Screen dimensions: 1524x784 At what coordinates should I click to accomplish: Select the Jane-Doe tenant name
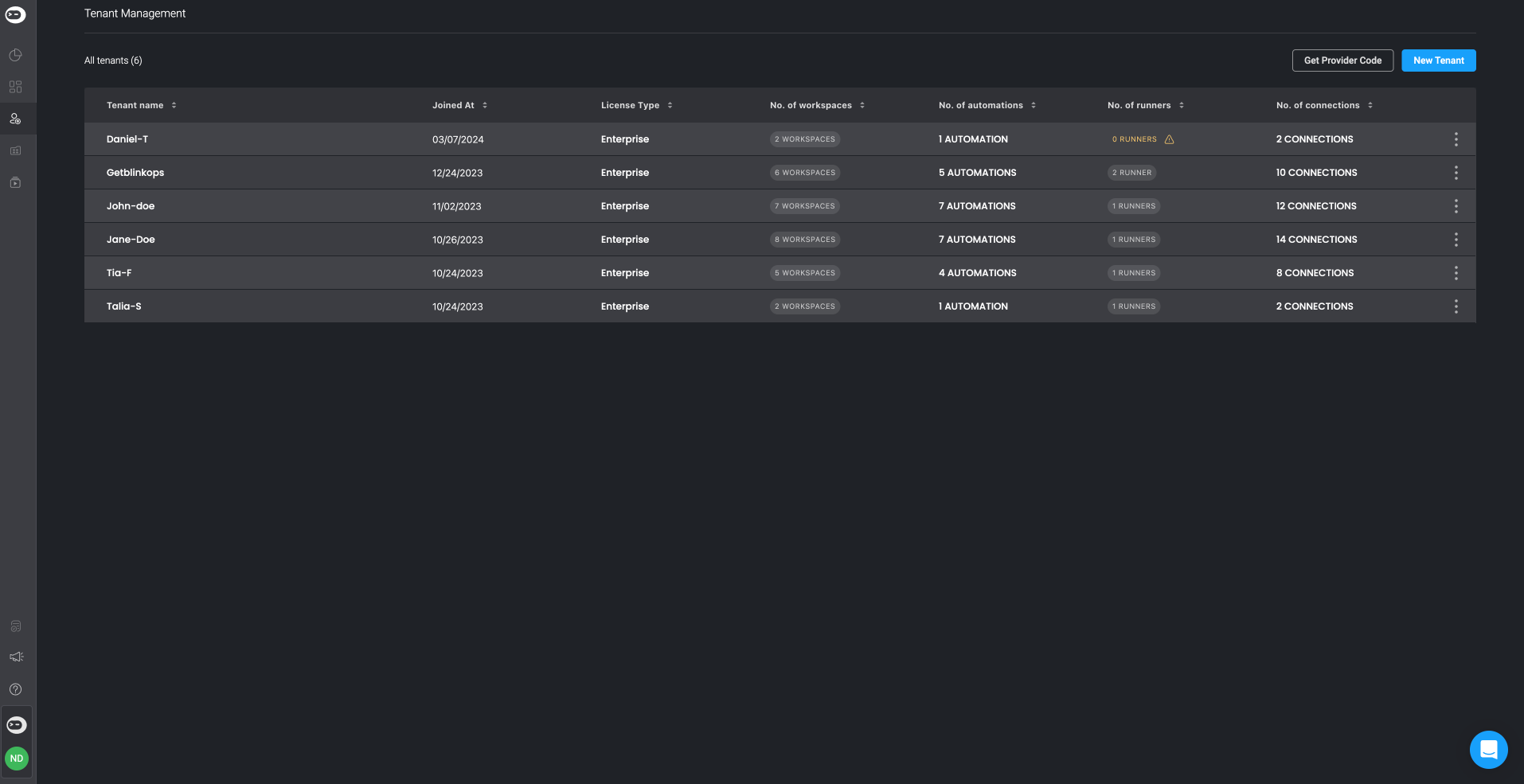coord(131,240)
